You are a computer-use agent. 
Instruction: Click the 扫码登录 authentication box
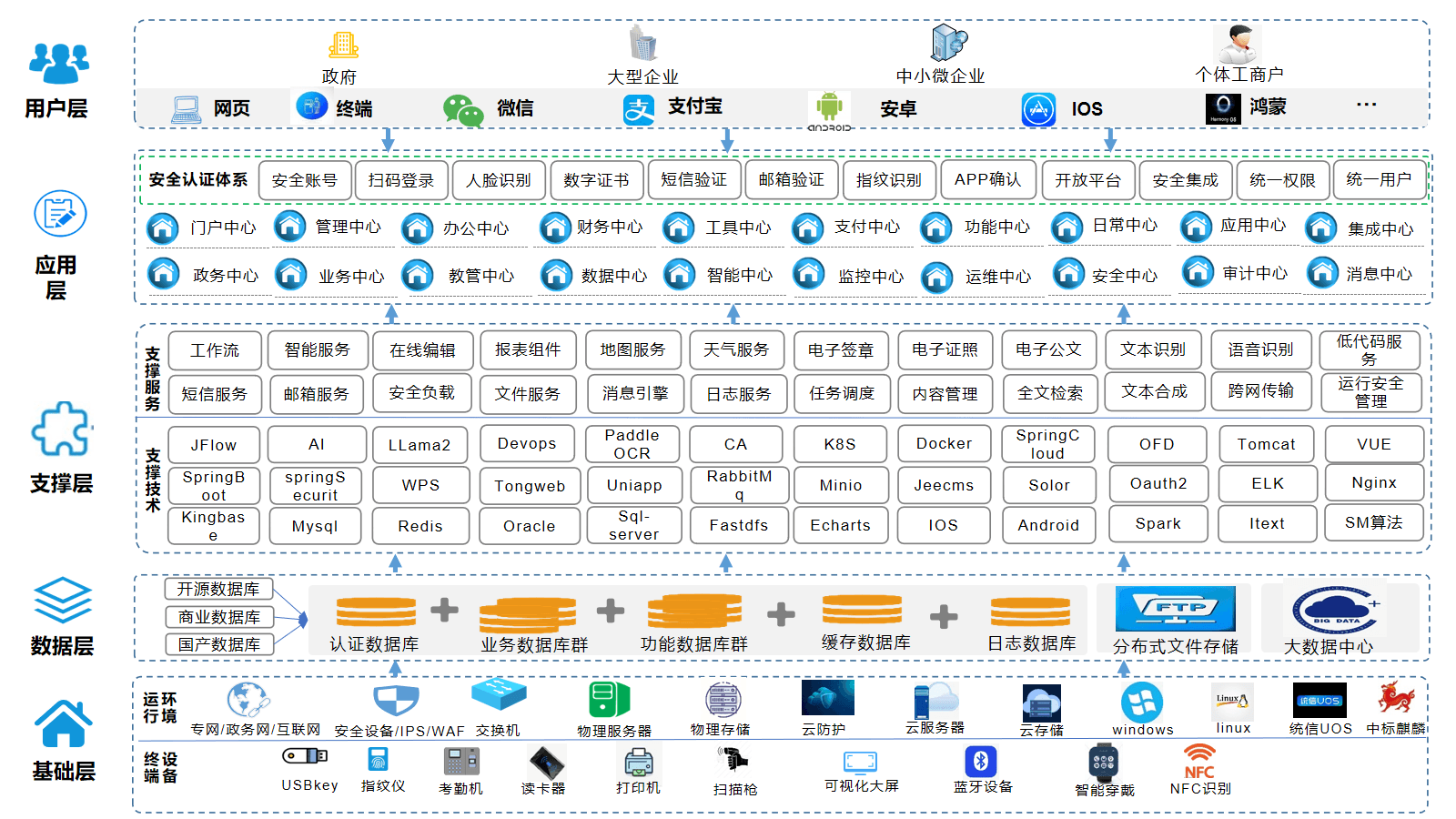pyautogui.click(x=401, y=180)
